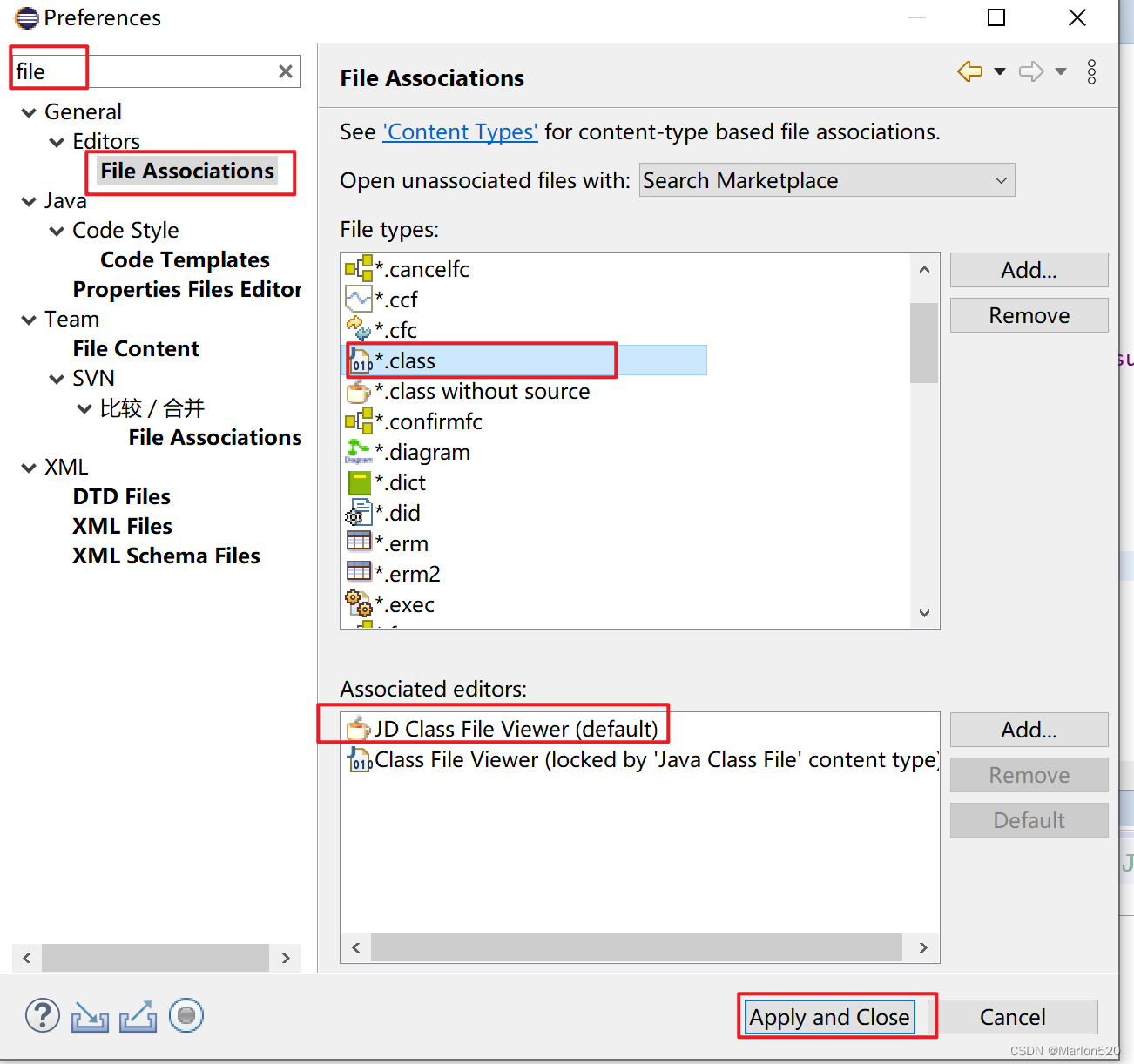Collapse the General tree node

tap(29, 112)
